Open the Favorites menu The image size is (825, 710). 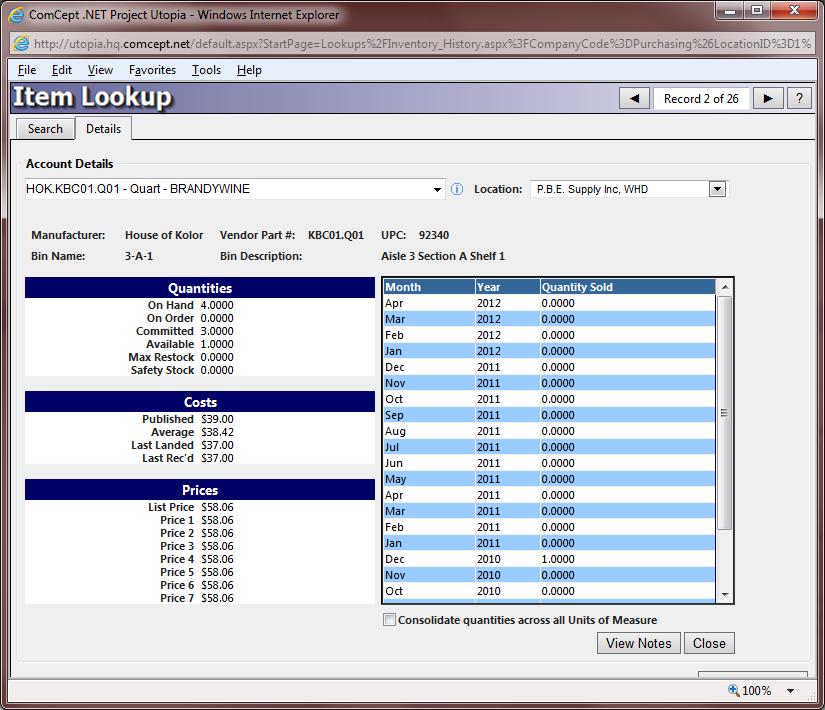pyautogui.click(x=152, y=70)
